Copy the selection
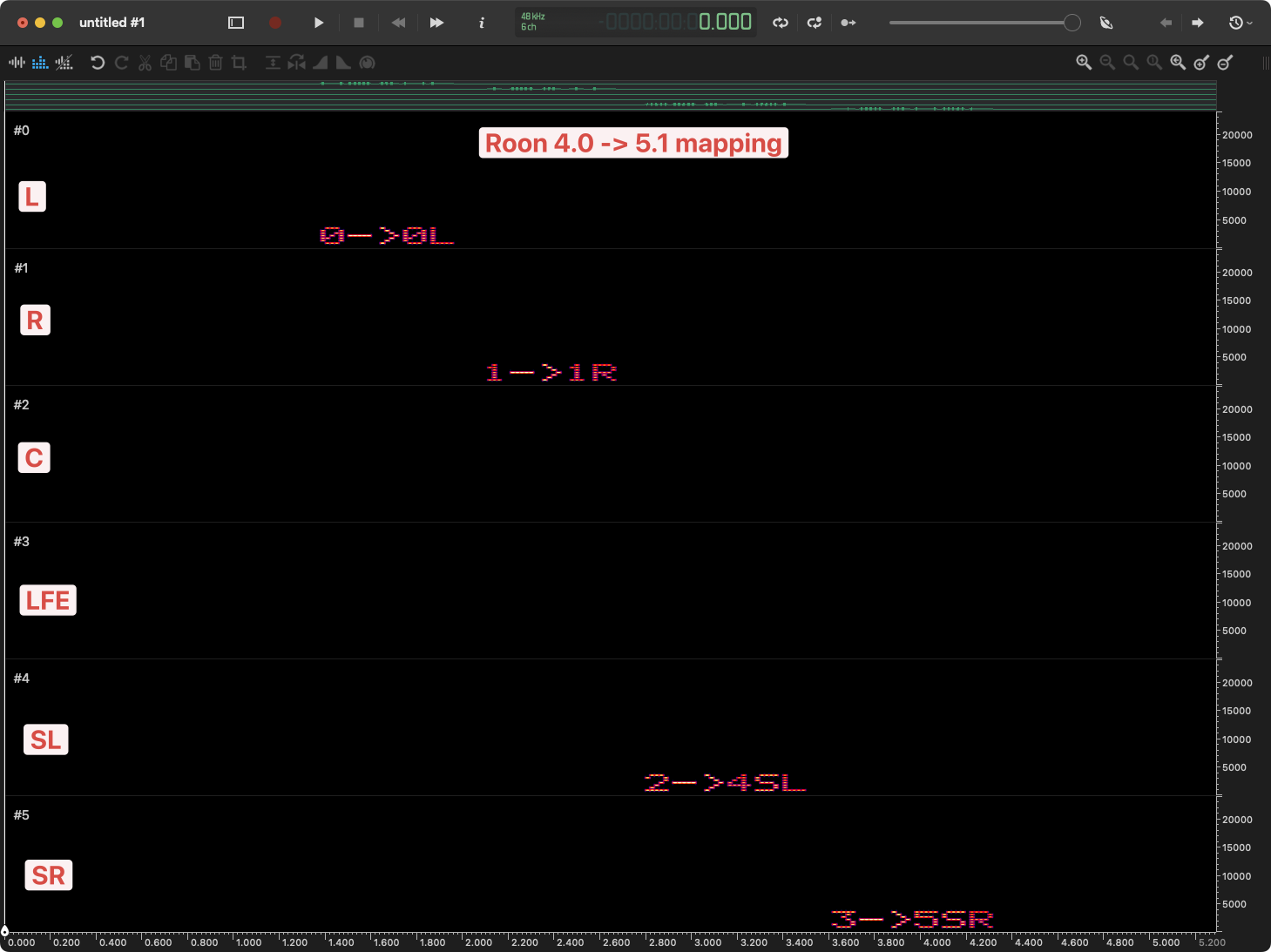Image resolution: width=1271 pixels, height=952 pixels. pyautogui.click(x=168, y=63)
